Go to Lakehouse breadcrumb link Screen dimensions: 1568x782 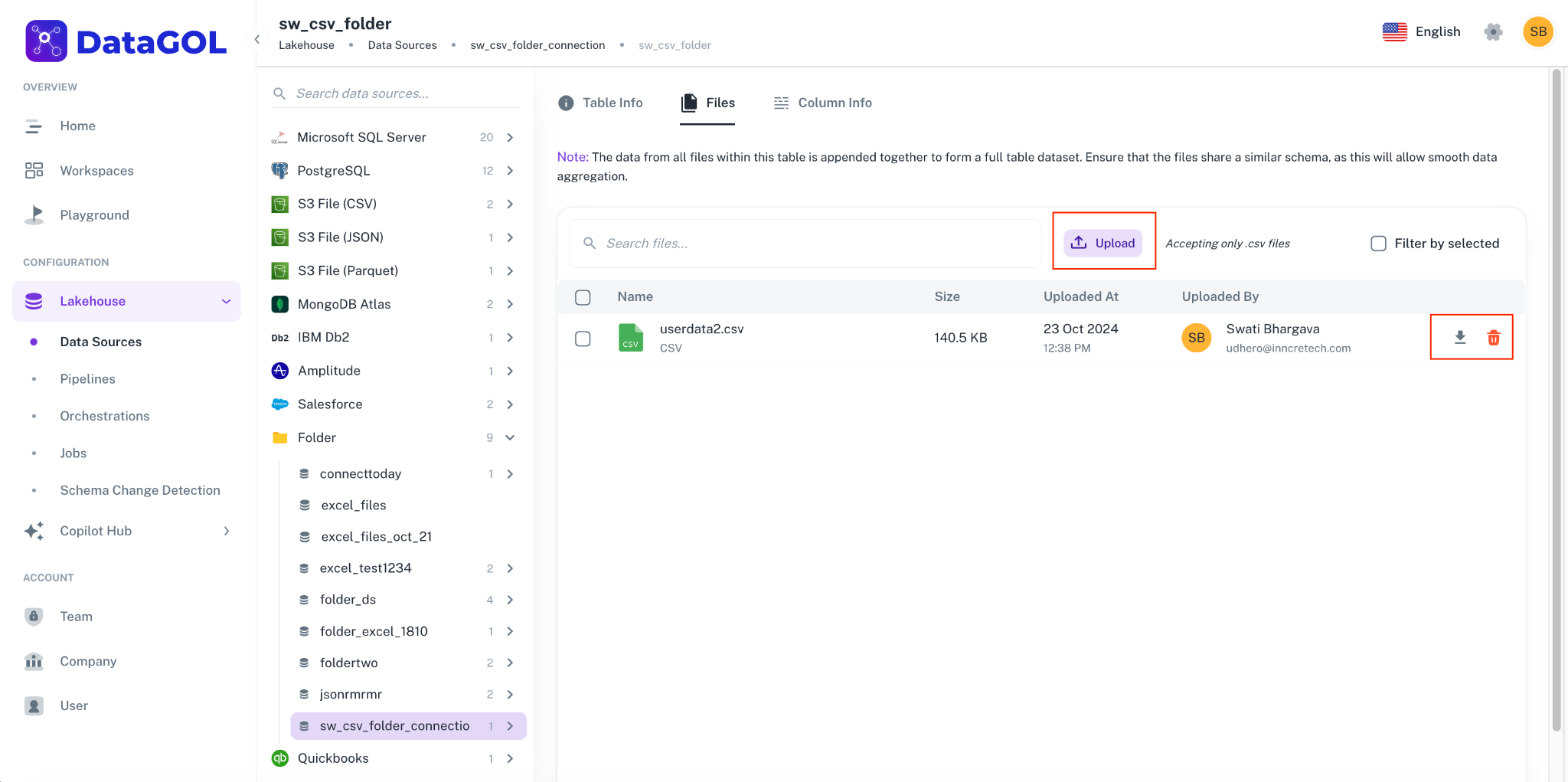pyautogui.click(x=306, y=45)
